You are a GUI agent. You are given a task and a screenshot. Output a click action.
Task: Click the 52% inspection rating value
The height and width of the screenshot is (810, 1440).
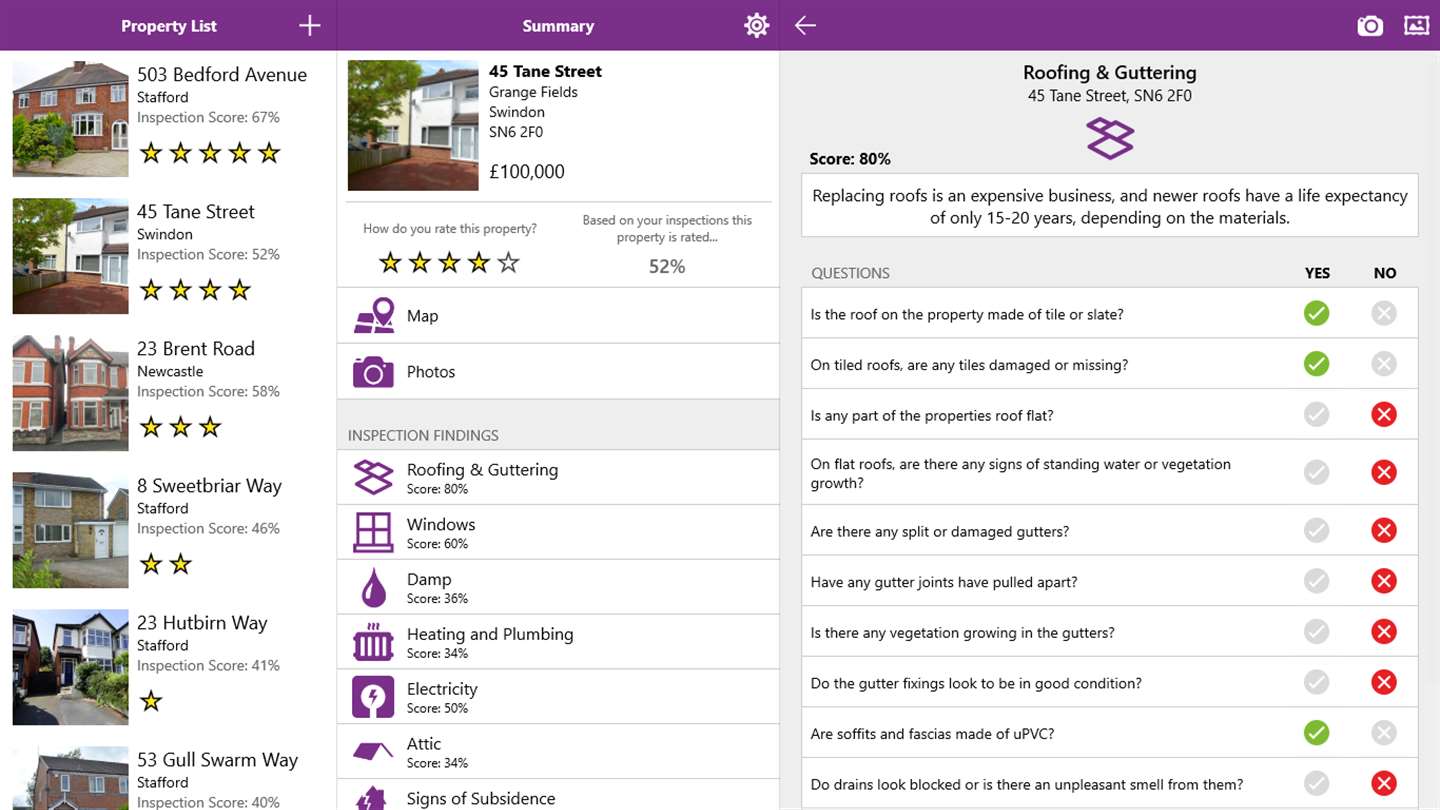tap(667, 266)
